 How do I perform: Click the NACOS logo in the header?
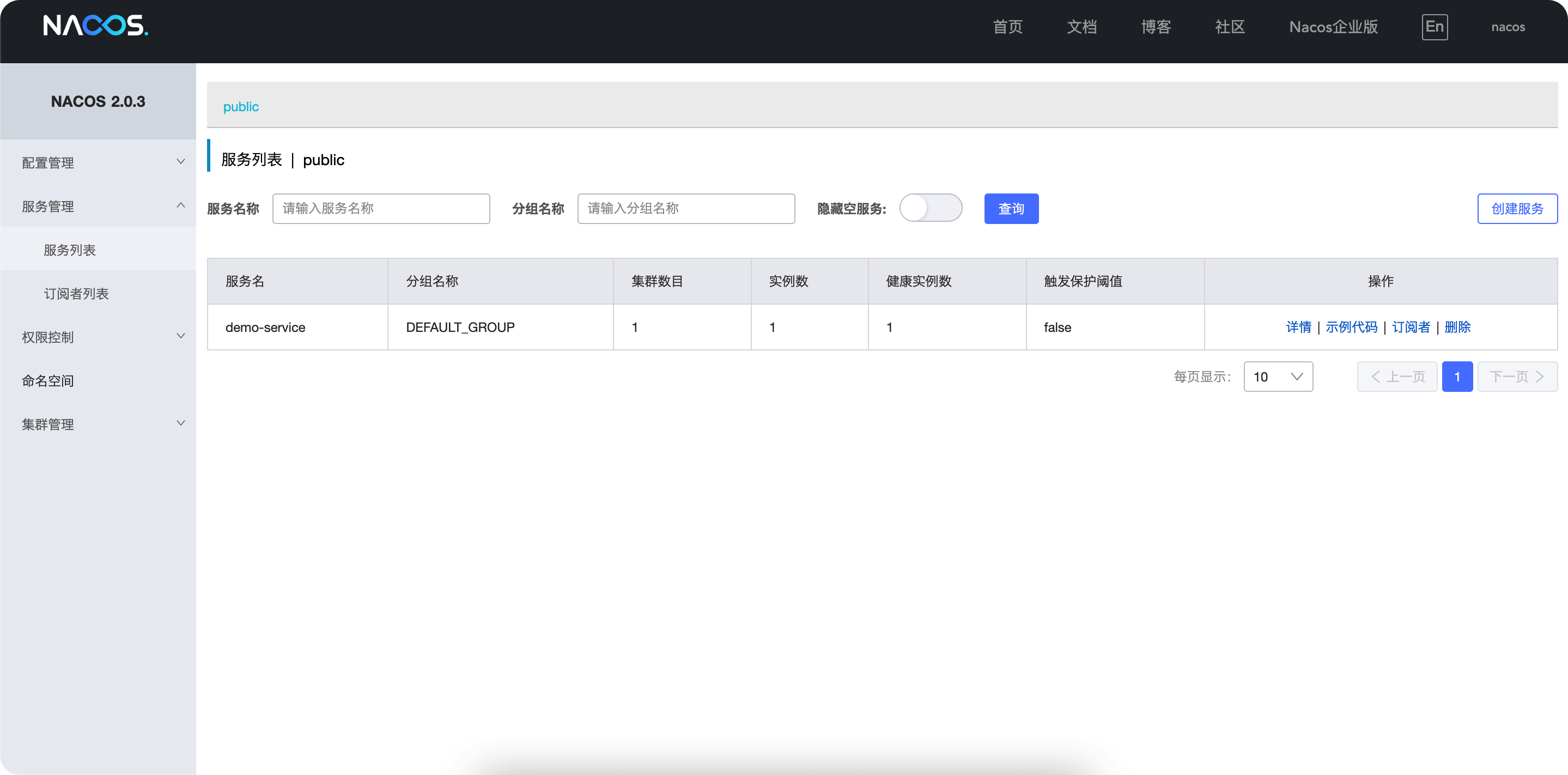pos(95,27)
